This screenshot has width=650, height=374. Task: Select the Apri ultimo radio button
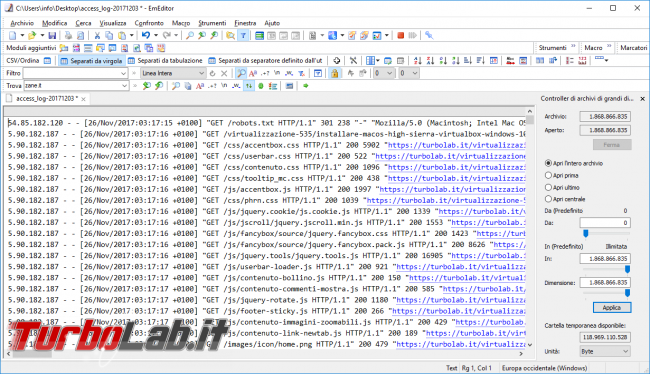pos(548,187)
